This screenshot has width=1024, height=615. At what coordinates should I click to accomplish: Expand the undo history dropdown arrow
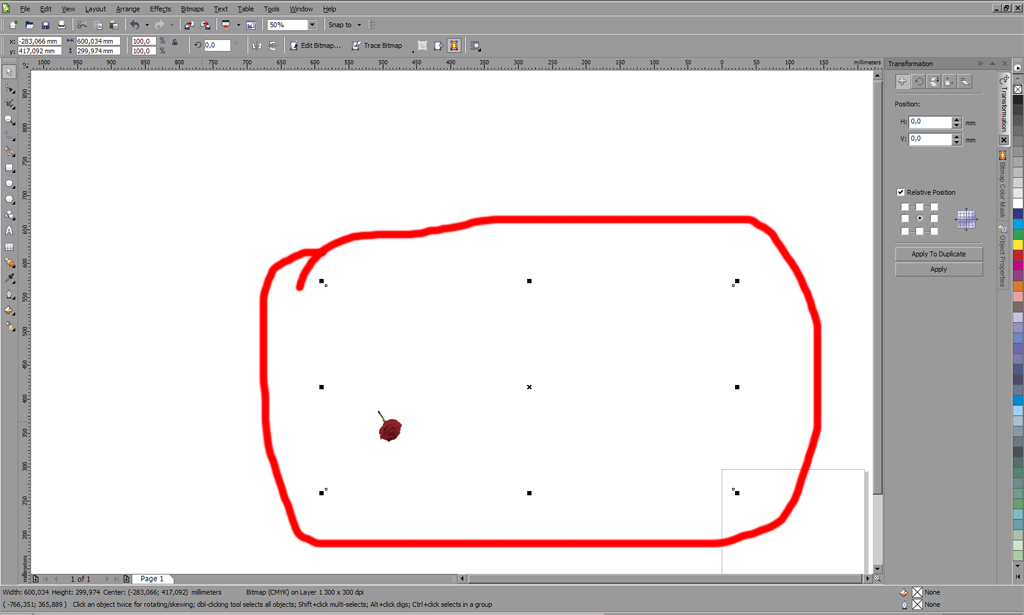coord(147,25)
